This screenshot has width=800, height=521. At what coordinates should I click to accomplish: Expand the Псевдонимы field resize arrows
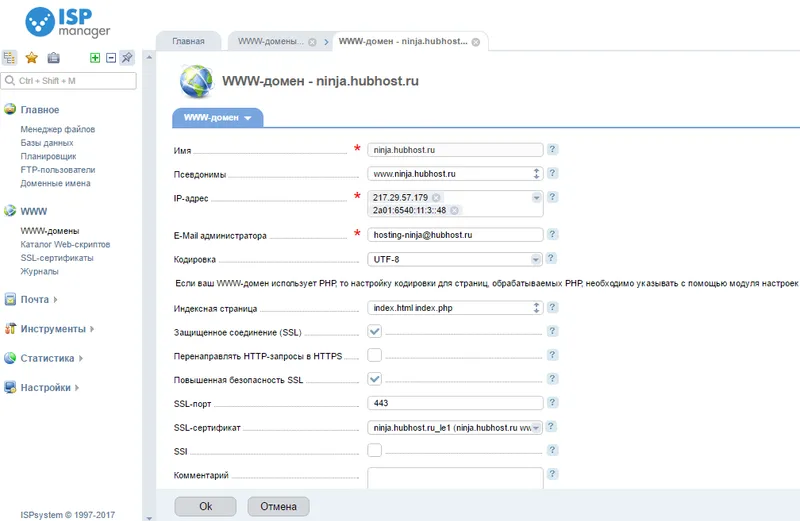536,173
